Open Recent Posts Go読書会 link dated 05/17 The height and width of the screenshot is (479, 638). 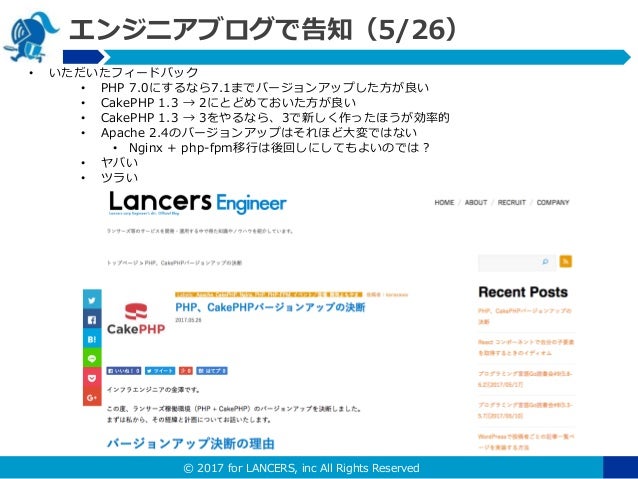click(x=525, y=379)
